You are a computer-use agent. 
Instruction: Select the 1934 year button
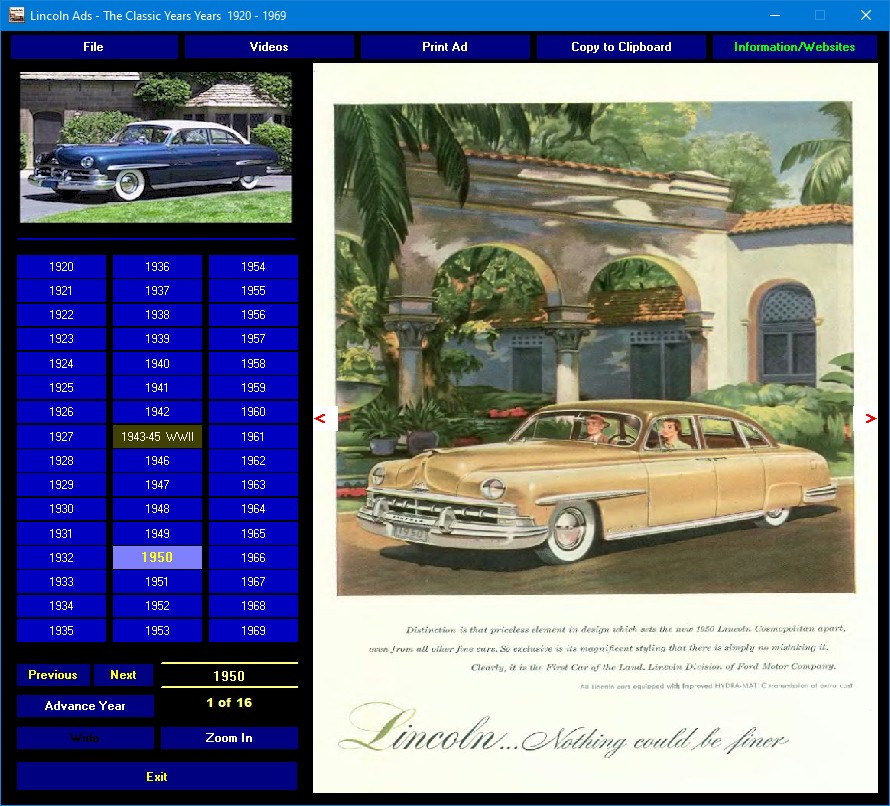(x=61, y=606)
